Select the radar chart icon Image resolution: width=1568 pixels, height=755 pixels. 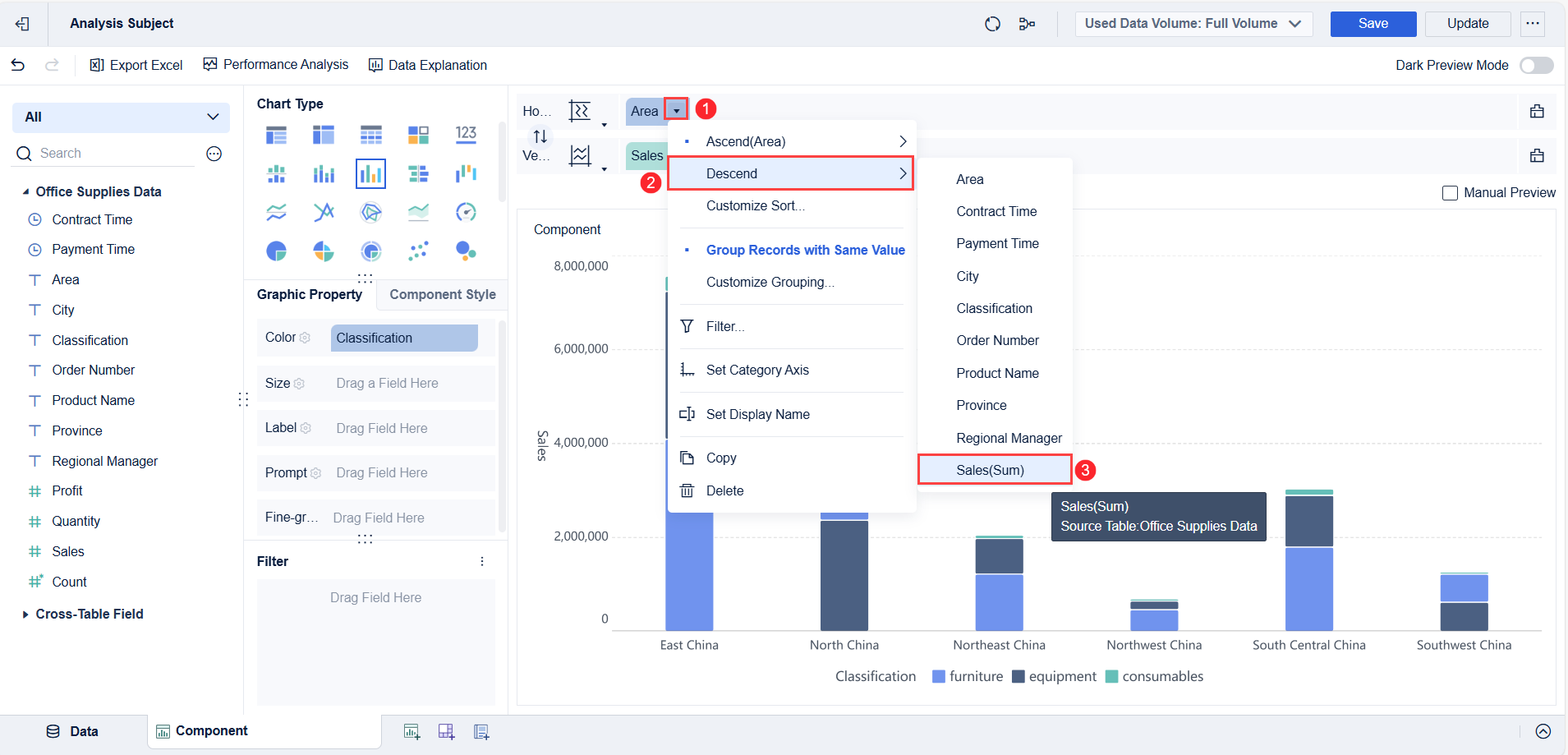[371, 212]
